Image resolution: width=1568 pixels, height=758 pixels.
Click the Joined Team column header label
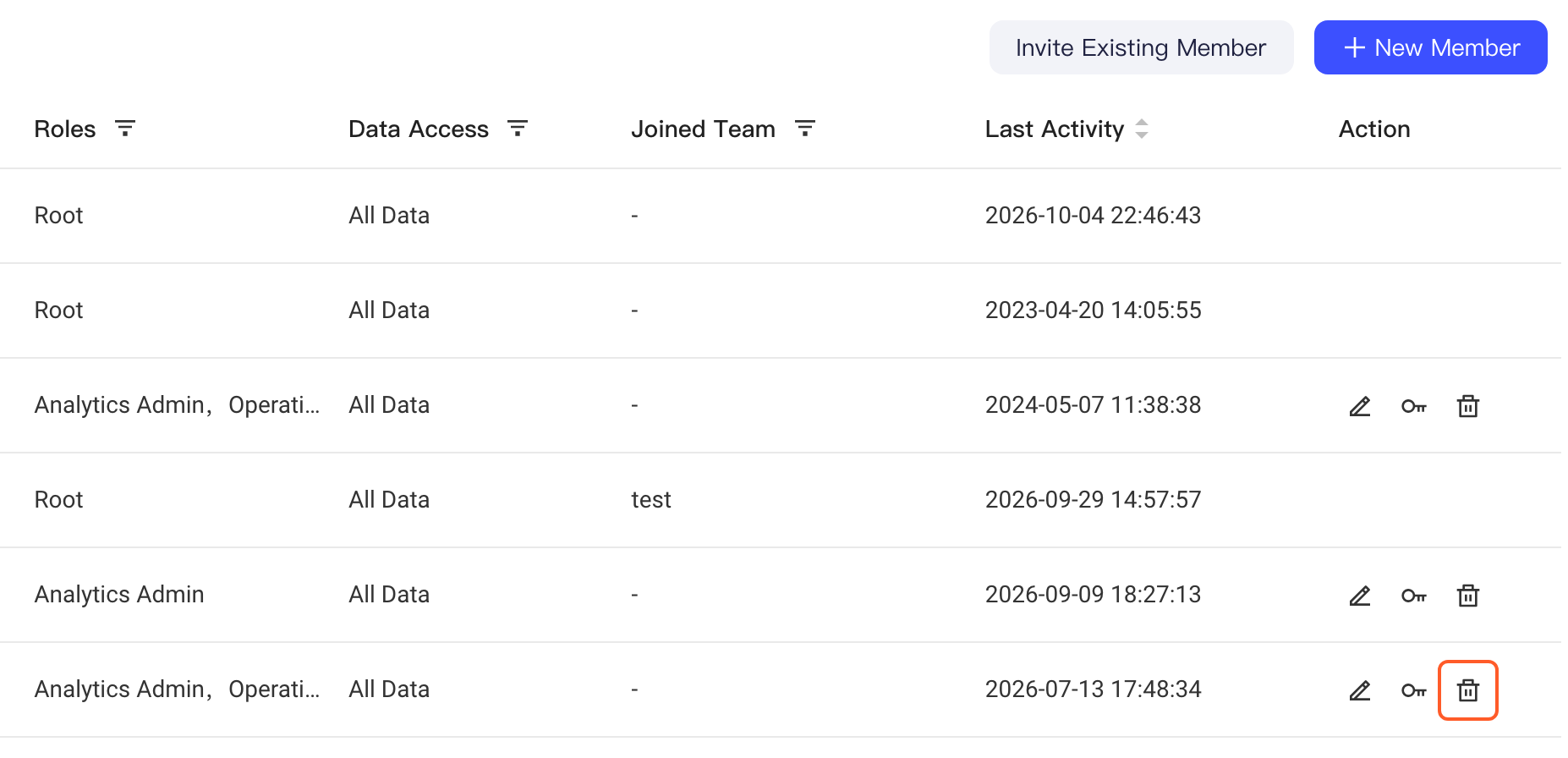(703, 129)
